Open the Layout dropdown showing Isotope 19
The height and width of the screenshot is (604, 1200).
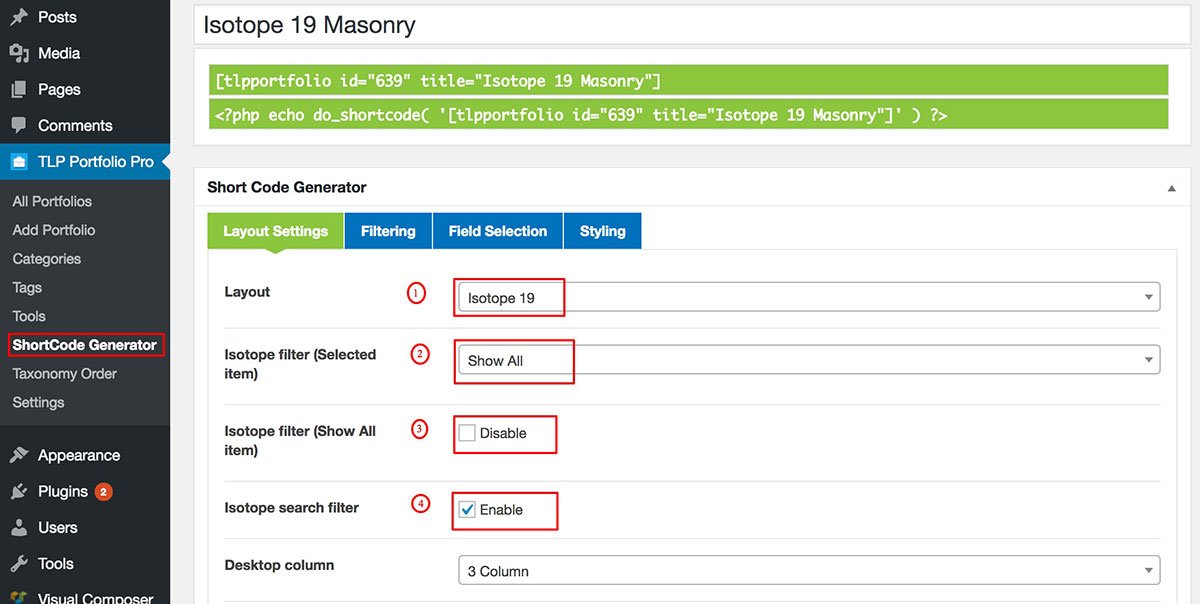[x=809, y=298]
